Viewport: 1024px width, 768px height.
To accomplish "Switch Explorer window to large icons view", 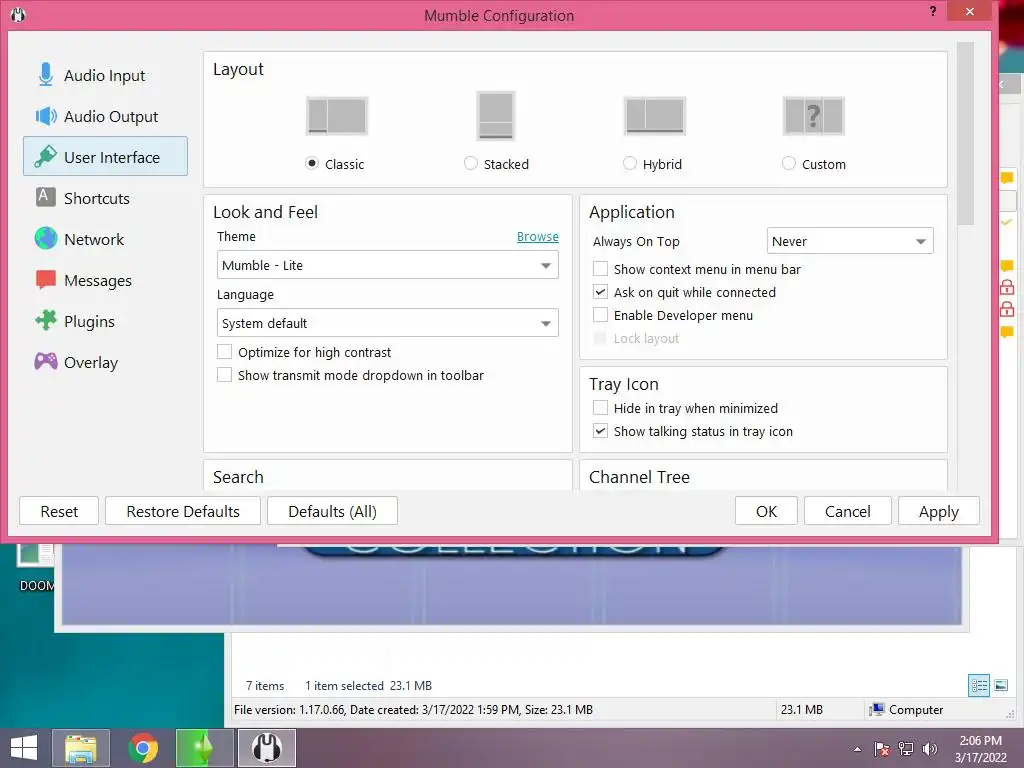I will [1001, 686].
